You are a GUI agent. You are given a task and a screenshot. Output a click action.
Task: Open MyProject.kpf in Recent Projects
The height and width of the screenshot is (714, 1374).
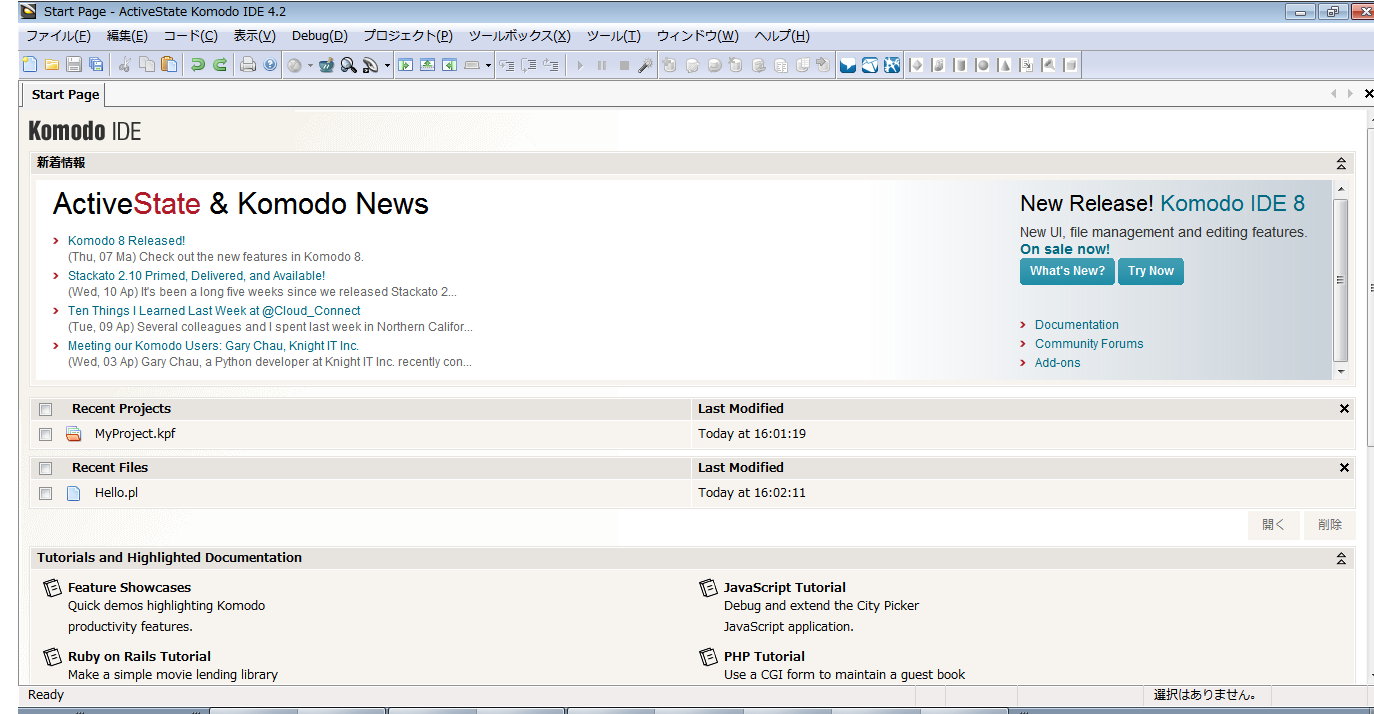pos(135,434)
